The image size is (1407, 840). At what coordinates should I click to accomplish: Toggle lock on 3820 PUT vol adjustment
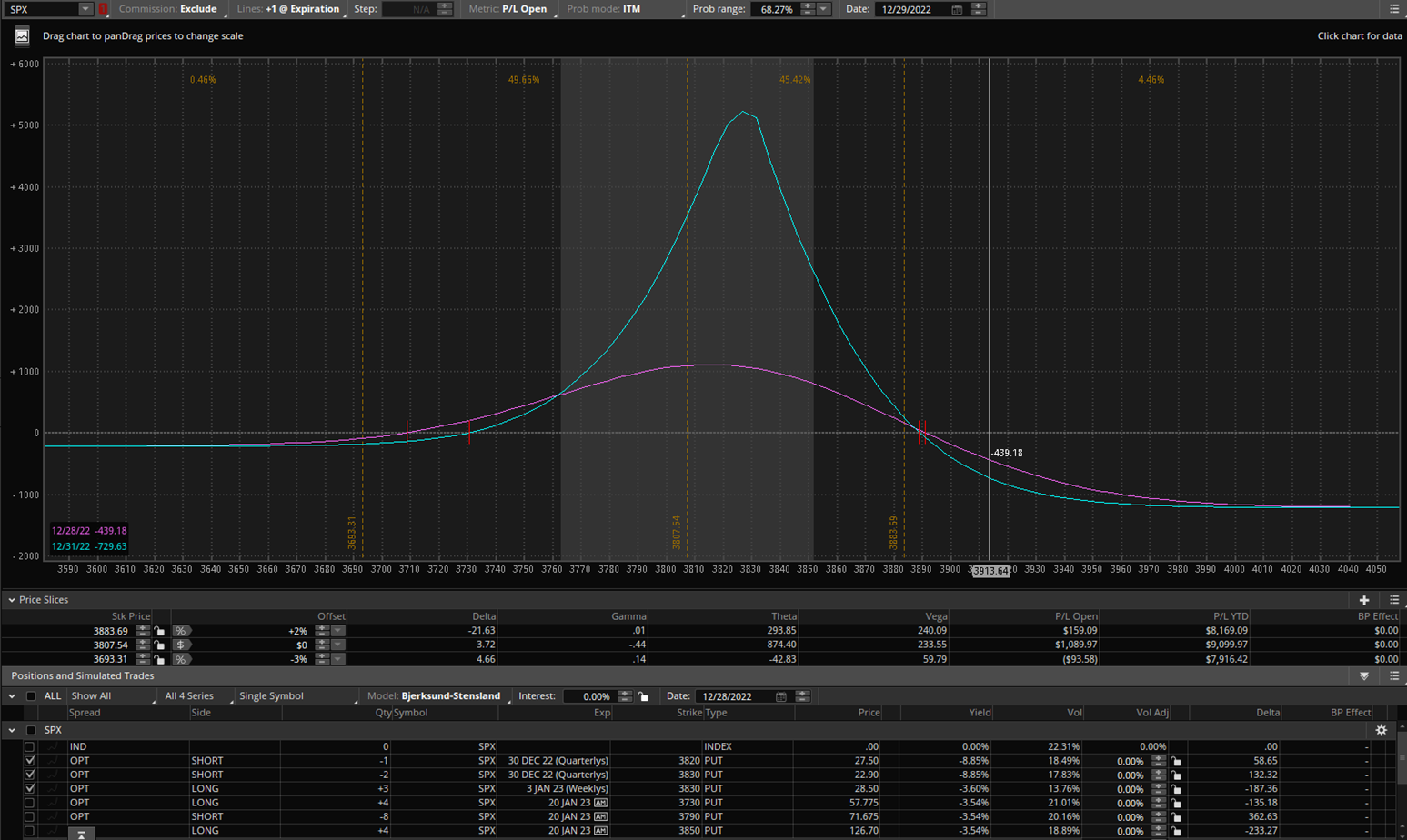1176,761
